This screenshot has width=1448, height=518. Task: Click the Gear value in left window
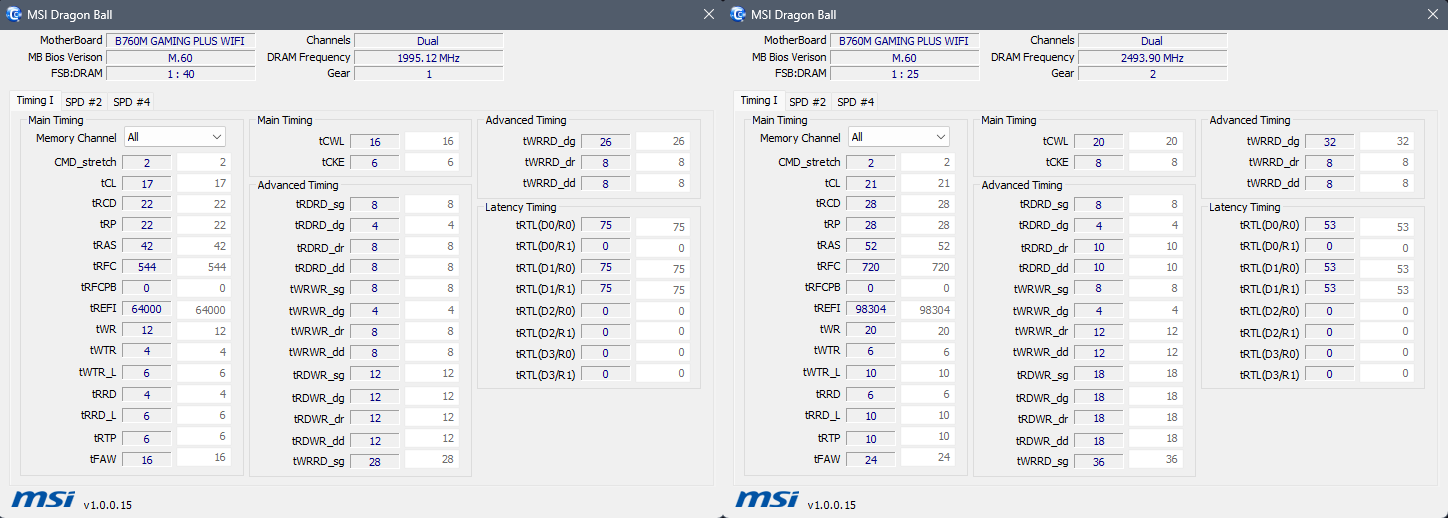[429, 74]
